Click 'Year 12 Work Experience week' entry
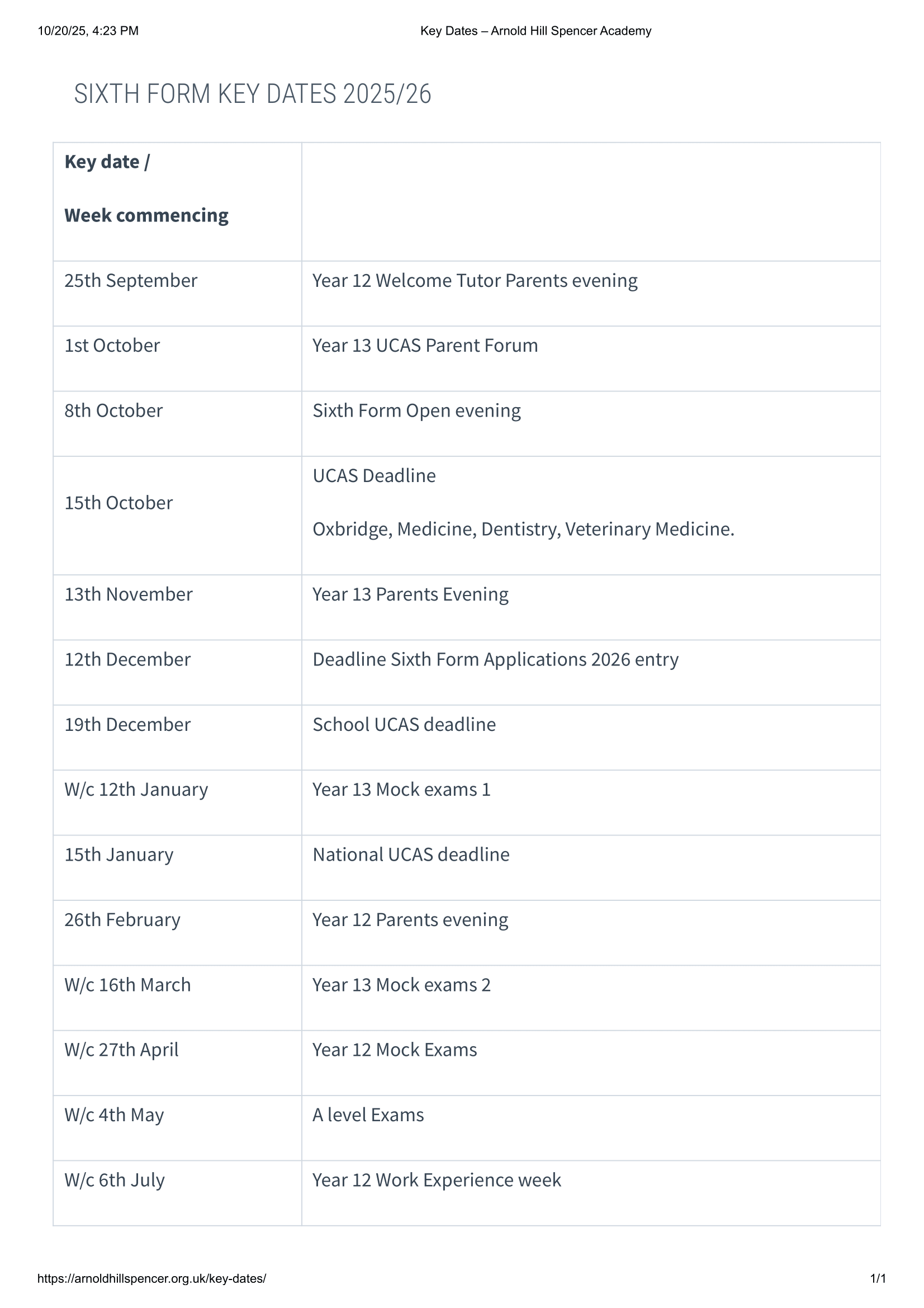 (x=436, y=1180)
